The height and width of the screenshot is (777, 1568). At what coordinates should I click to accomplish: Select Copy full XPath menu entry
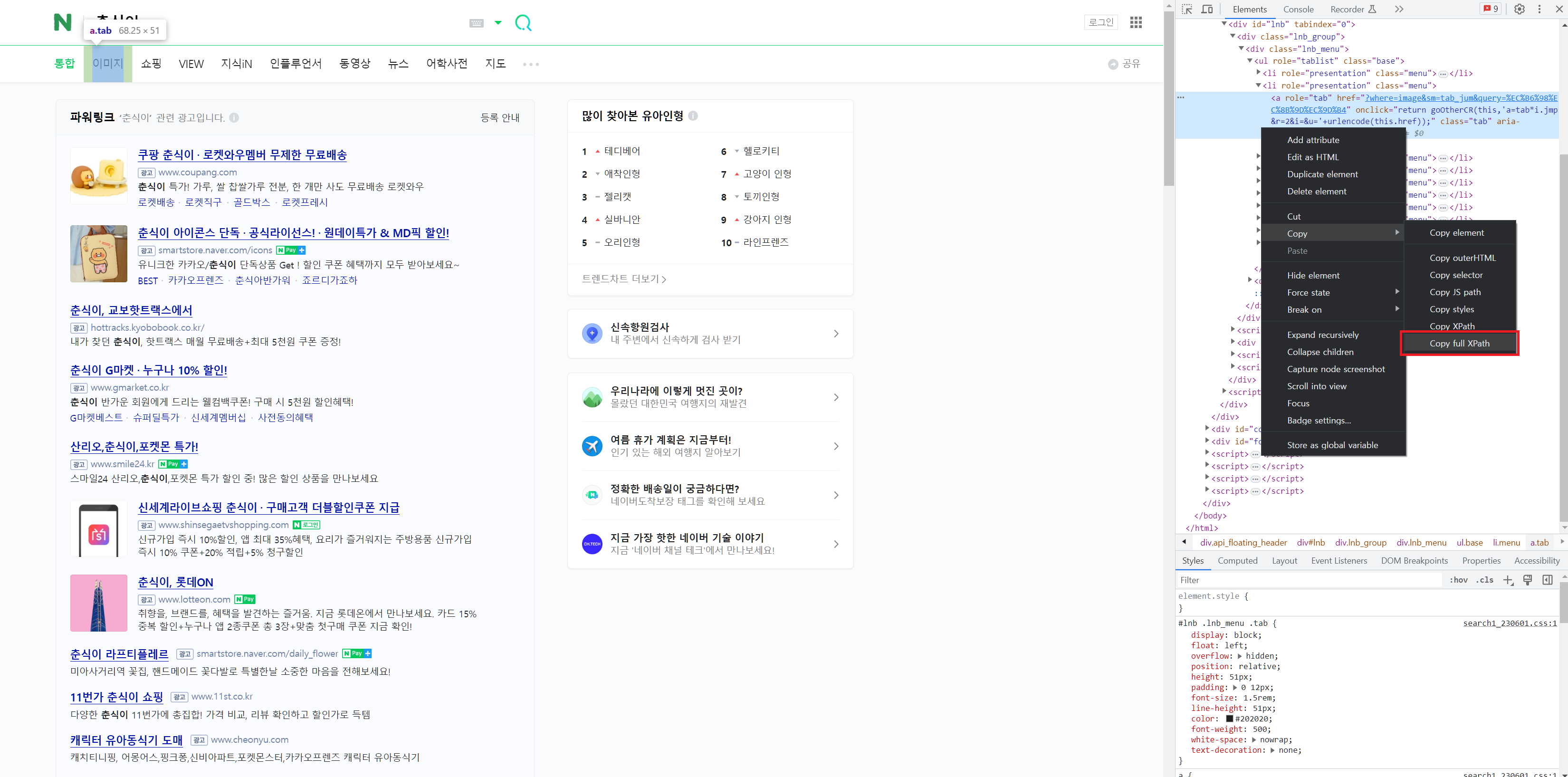(1459, 344)
